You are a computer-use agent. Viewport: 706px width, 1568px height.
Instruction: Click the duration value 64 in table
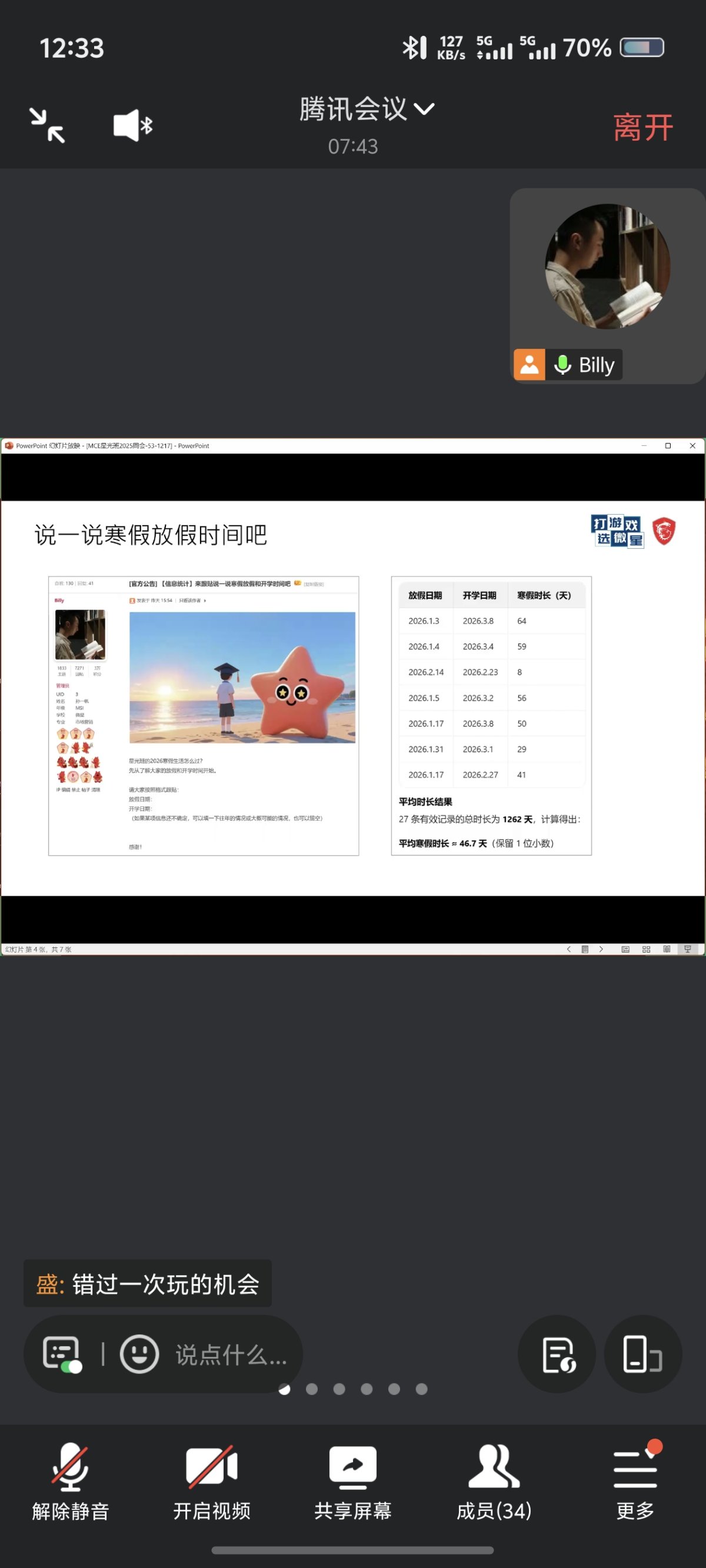point(521,621)
